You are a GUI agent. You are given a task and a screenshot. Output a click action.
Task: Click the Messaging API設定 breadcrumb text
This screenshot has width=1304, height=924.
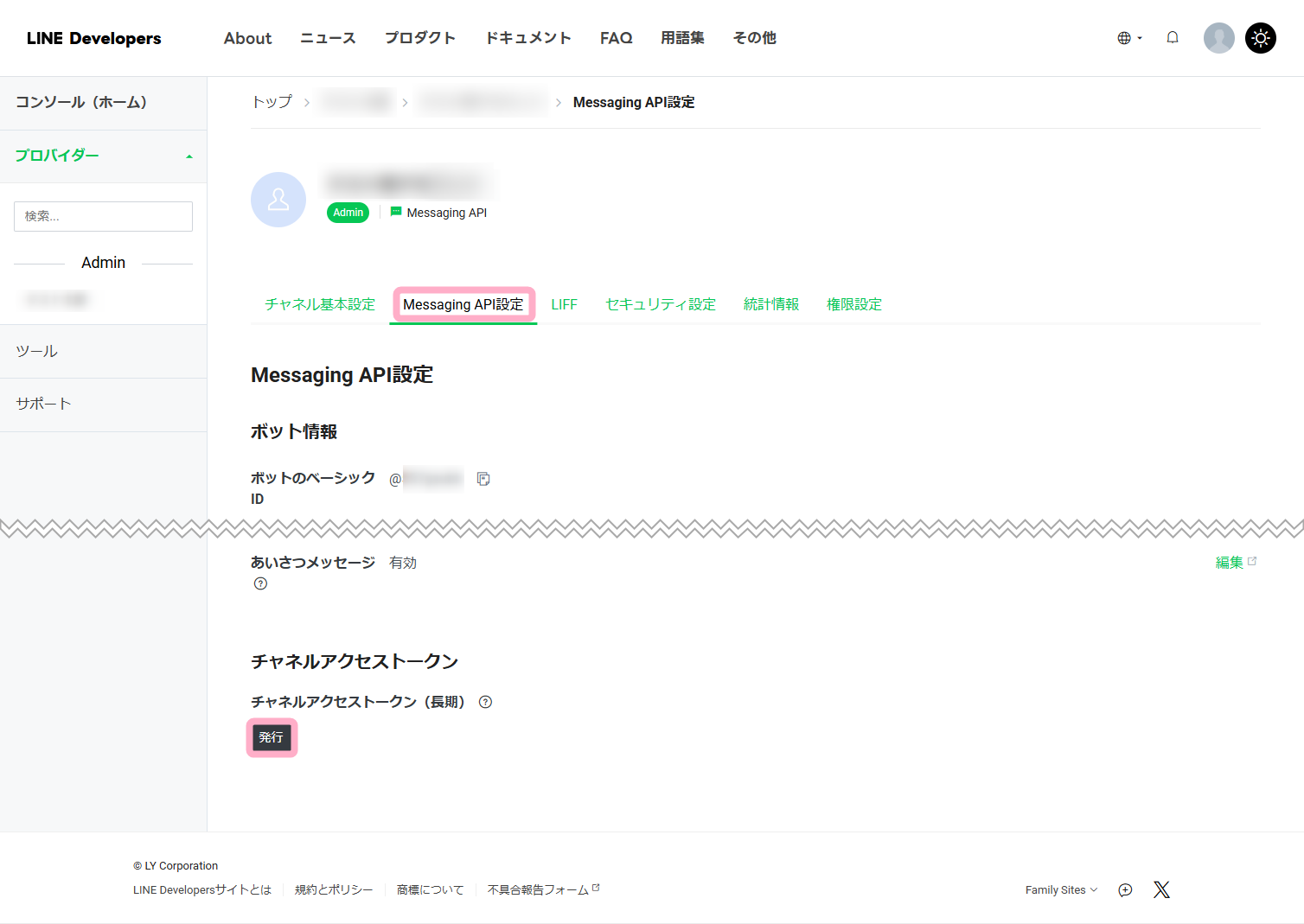(x=634, y=102)
